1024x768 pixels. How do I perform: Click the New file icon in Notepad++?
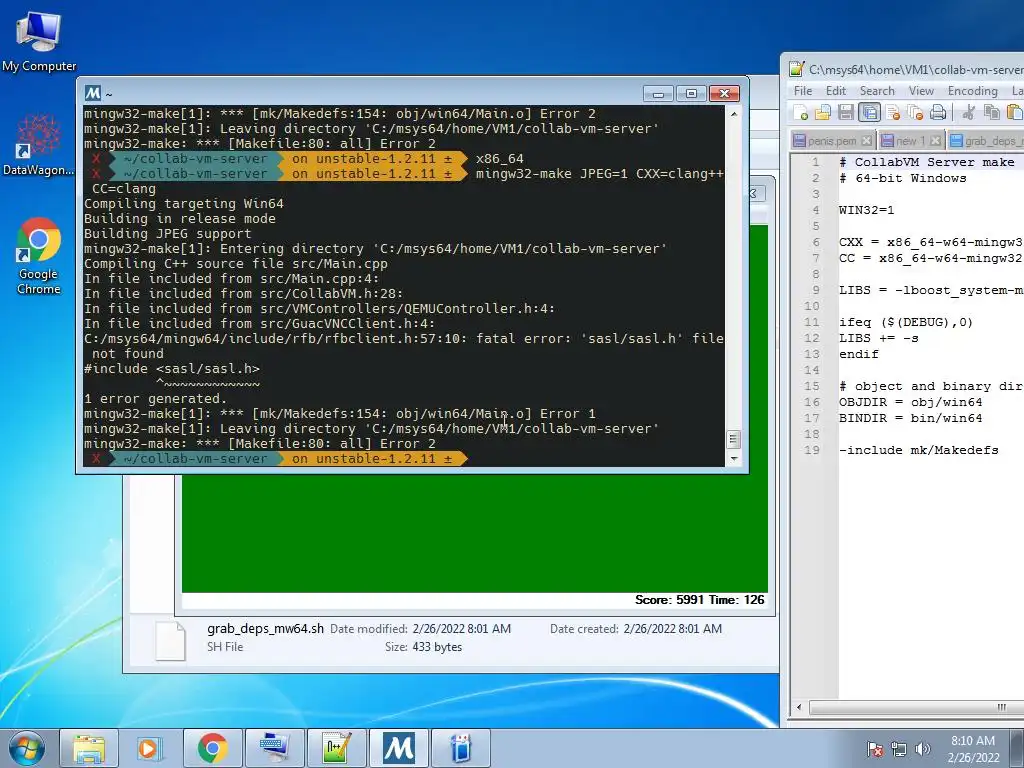801,113
